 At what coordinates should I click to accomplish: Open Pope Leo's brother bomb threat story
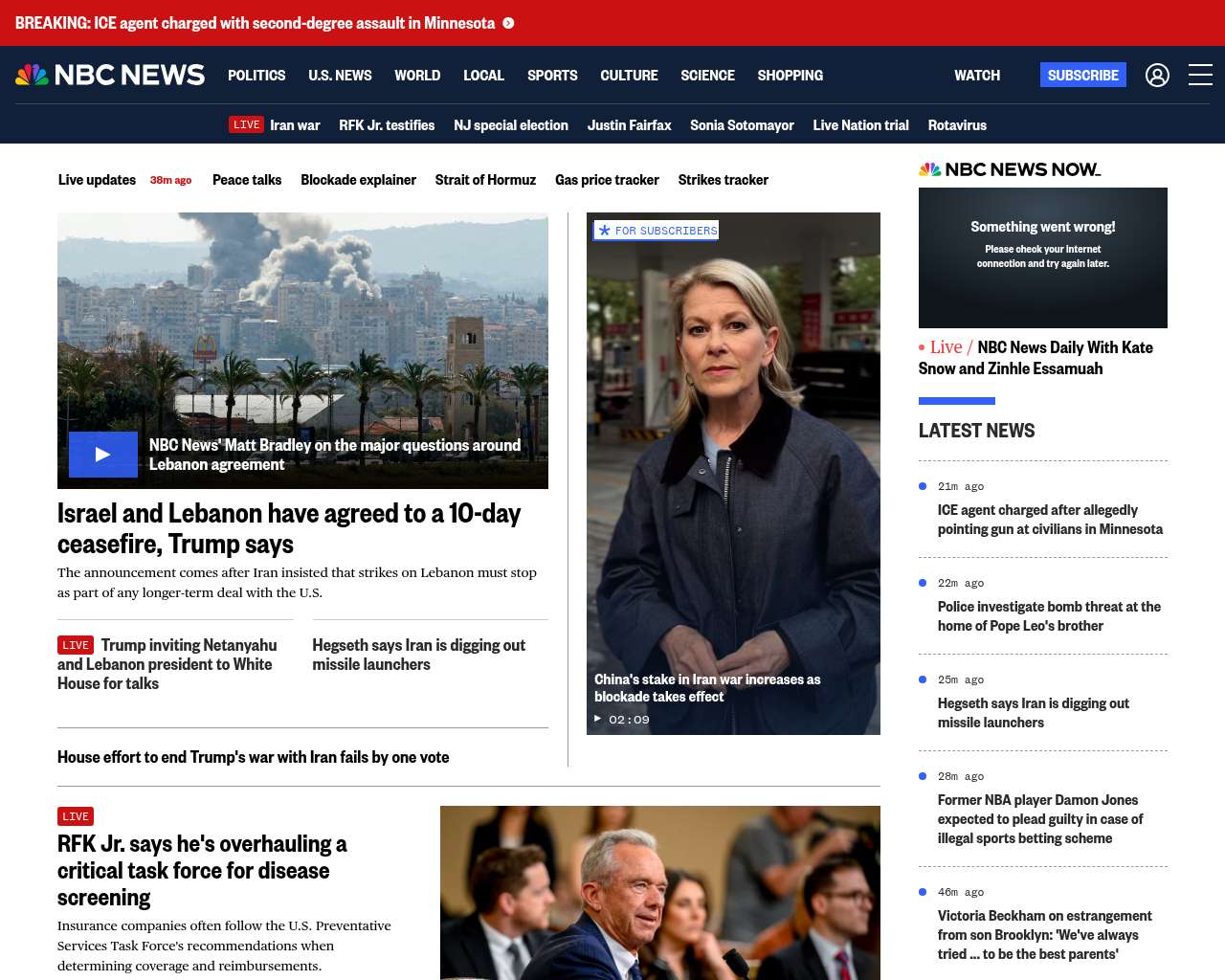point(1049,616)
